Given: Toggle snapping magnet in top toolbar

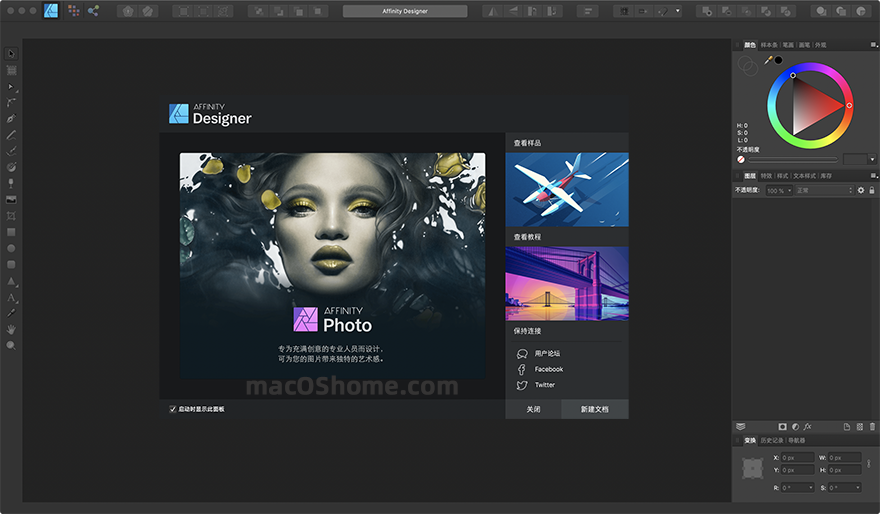Looking at the screenshot, I should (663, 11).
